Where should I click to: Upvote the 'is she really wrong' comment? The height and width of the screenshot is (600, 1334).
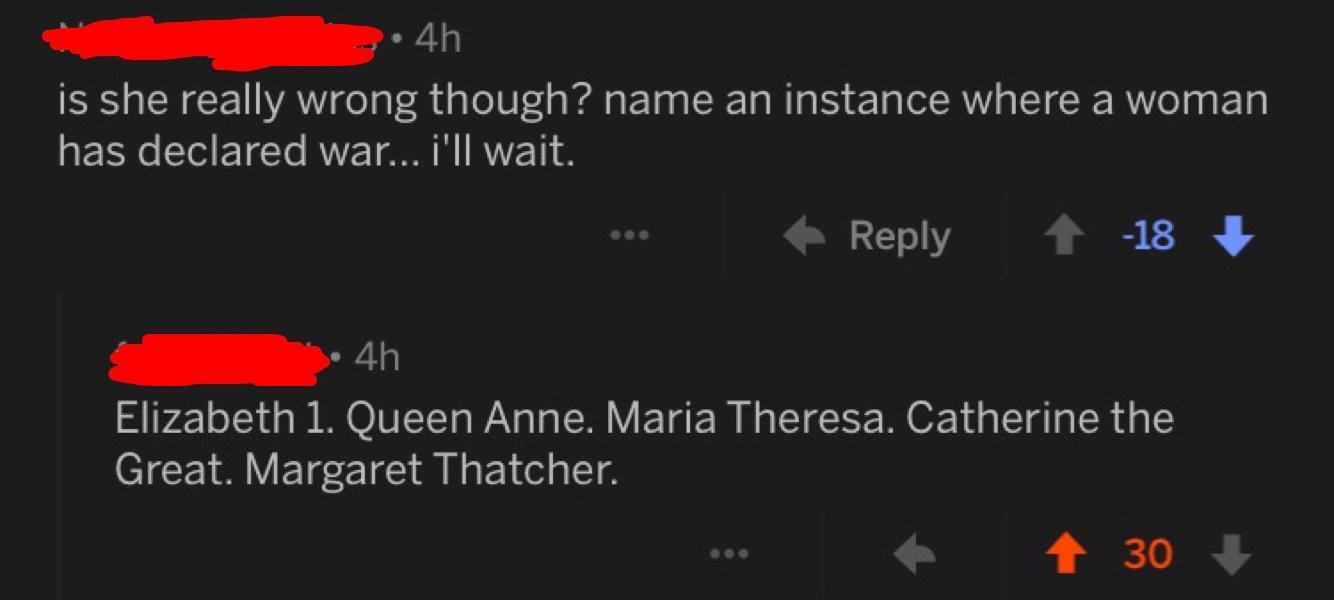[1064, 238]
